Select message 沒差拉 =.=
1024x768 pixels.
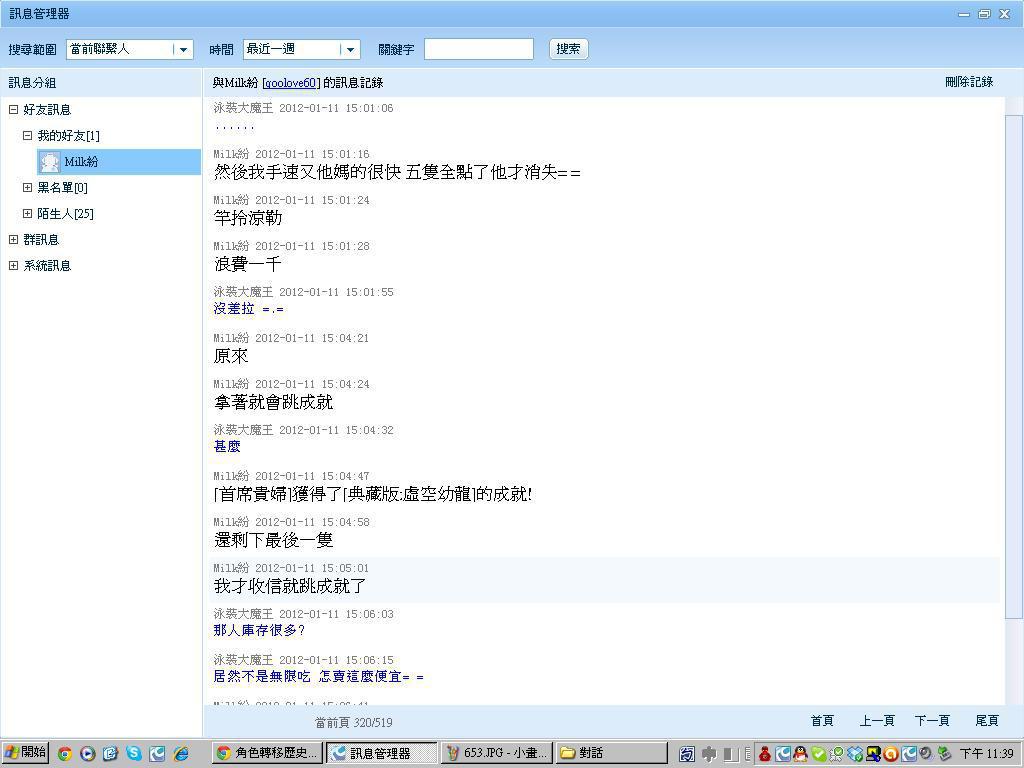tap(249, 308)
